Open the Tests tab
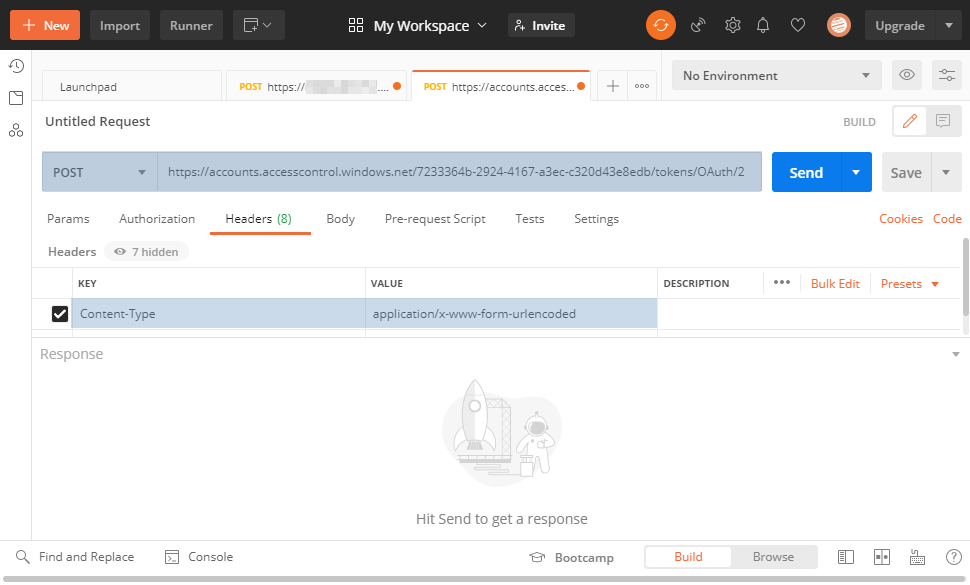 tap(530, 218)
